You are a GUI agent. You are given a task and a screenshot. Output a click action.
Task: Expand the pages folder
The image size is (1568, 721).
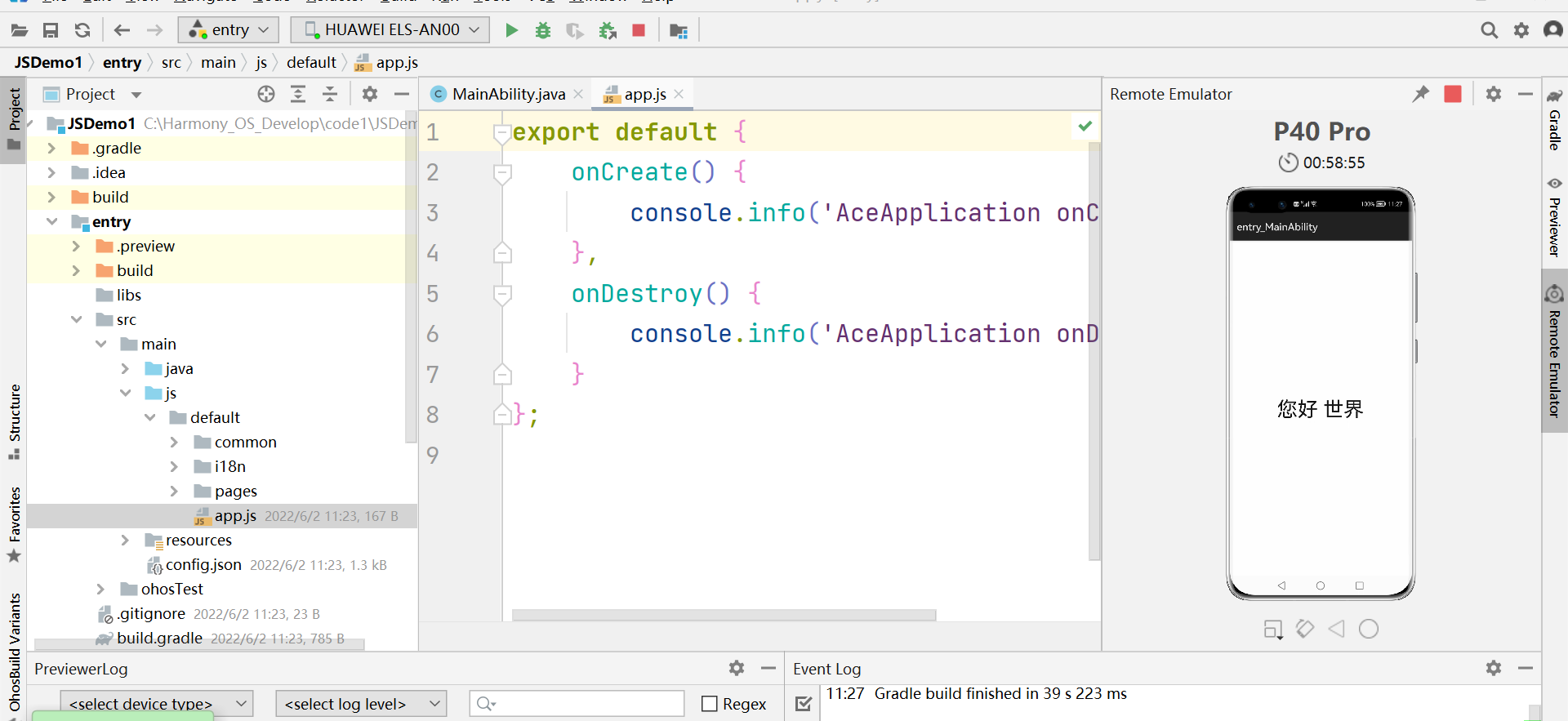pyautogui.click(x=174, y=492)
